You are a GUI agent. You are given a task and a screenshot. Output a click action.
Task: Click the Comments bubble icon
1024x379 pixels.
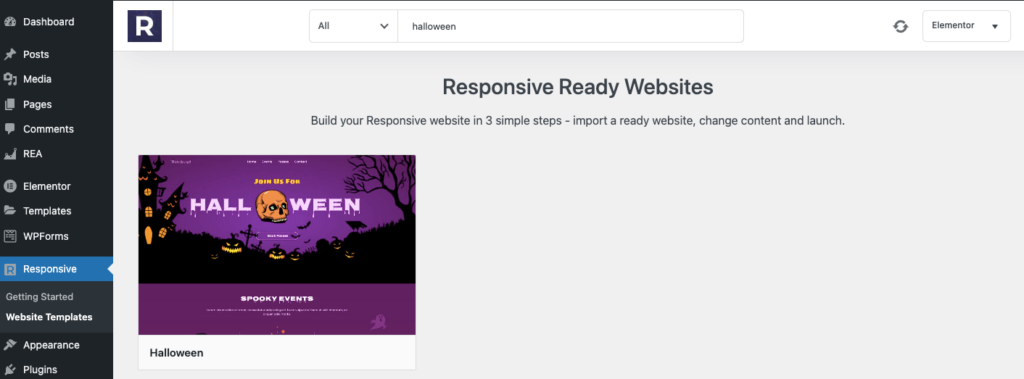click(x=10, y=129)
